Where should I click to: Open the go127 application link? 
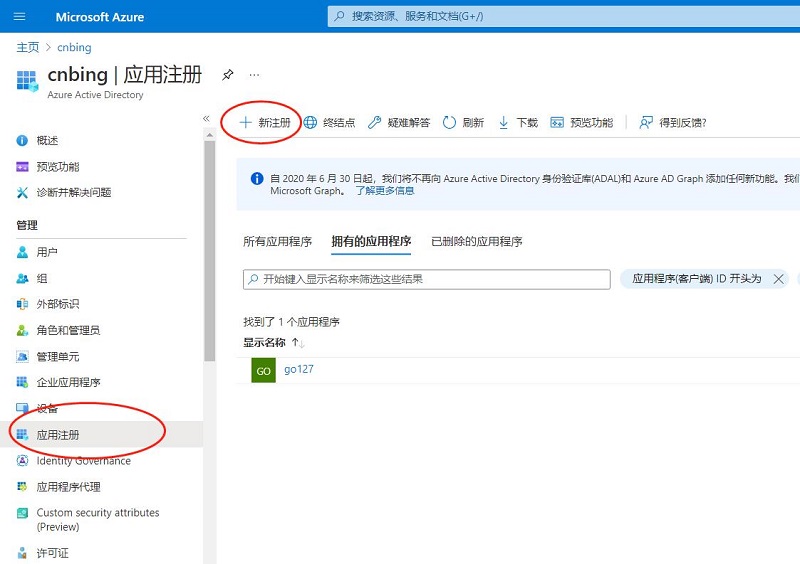(299, 369)
